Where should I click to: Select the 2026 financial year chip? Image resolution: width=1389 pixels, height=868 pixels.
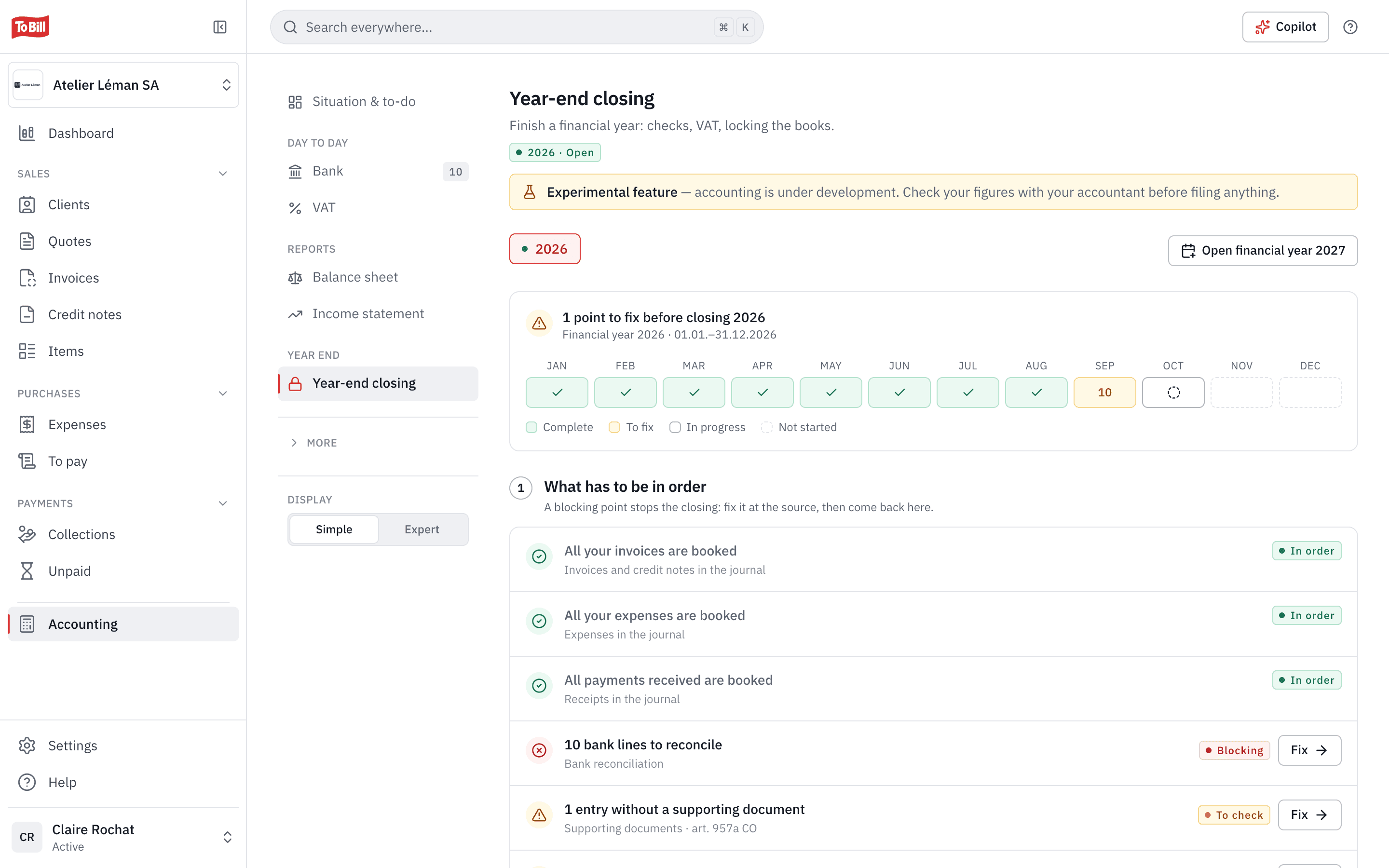[x=545, y=248]
